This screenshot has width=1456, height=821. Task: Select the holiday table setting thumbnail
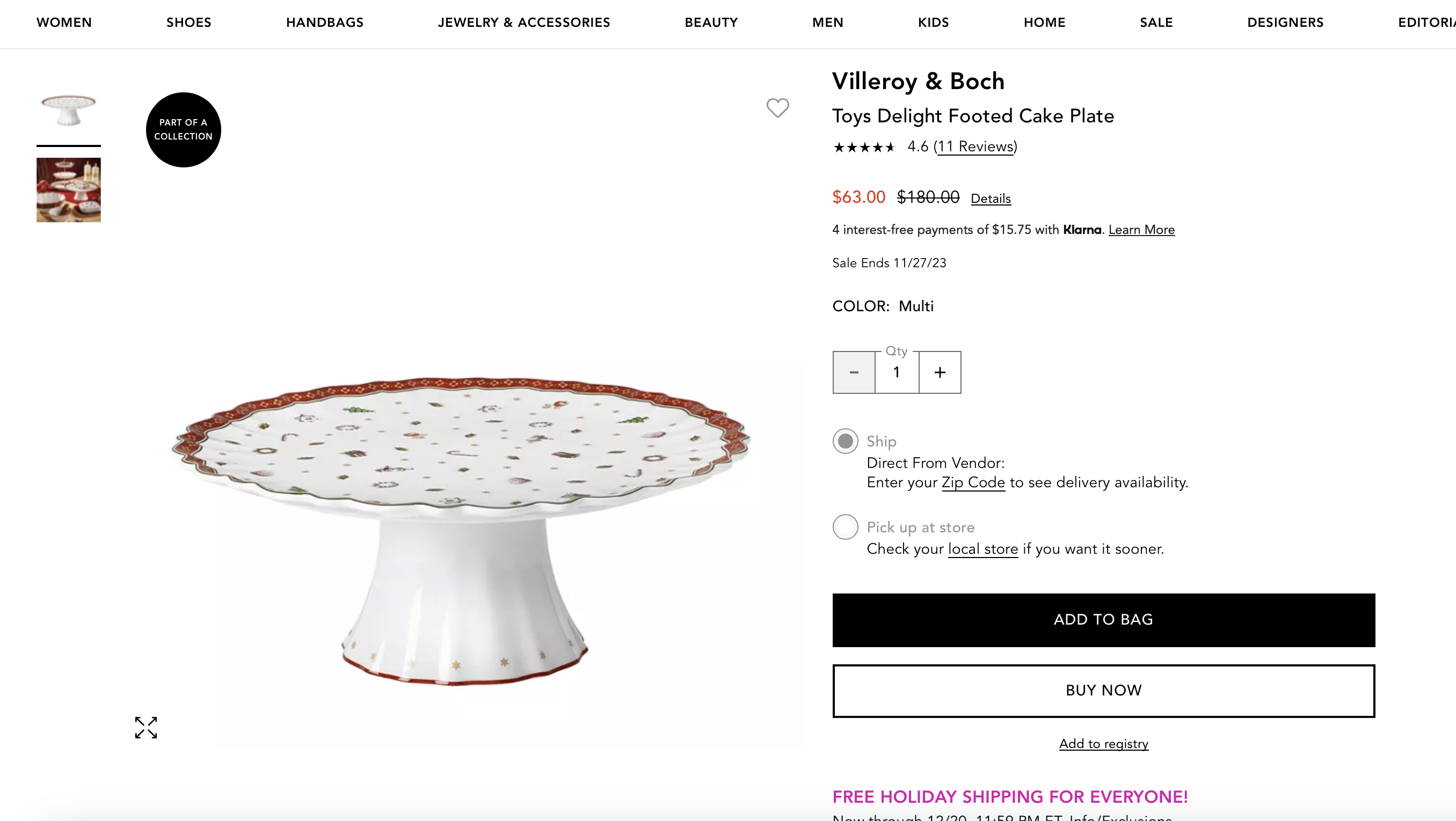[68, 190]
